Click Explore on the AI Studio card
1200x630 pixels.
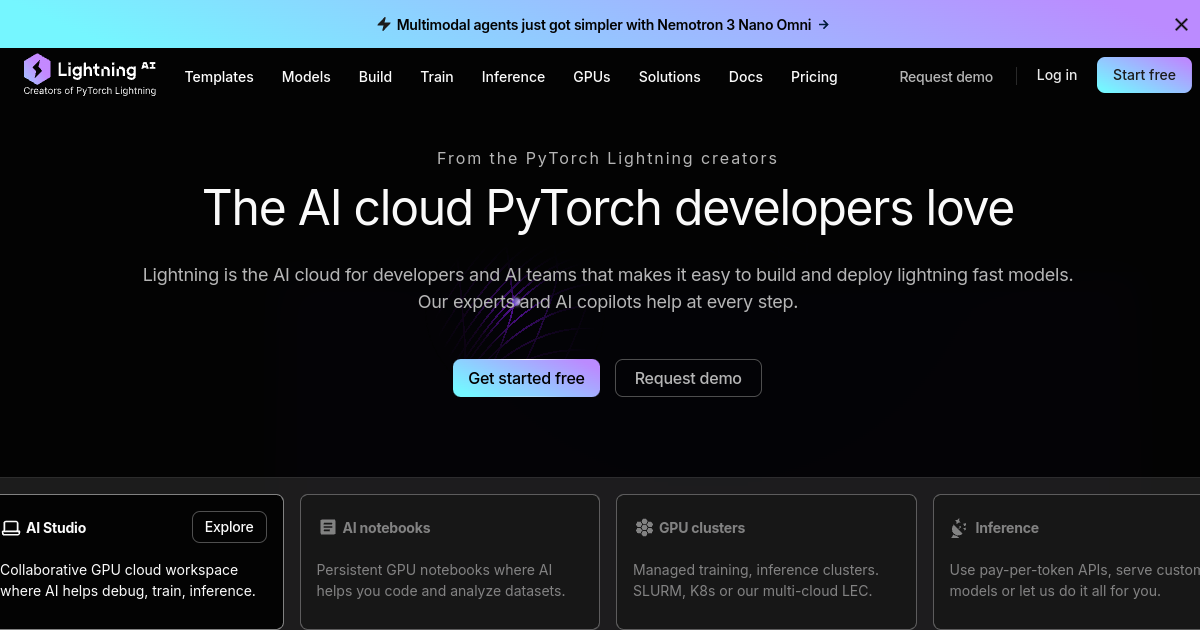click(229, 527)
